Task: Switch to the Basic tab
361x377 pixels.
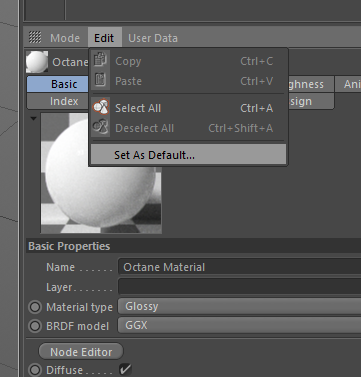Action: point(58,84)
